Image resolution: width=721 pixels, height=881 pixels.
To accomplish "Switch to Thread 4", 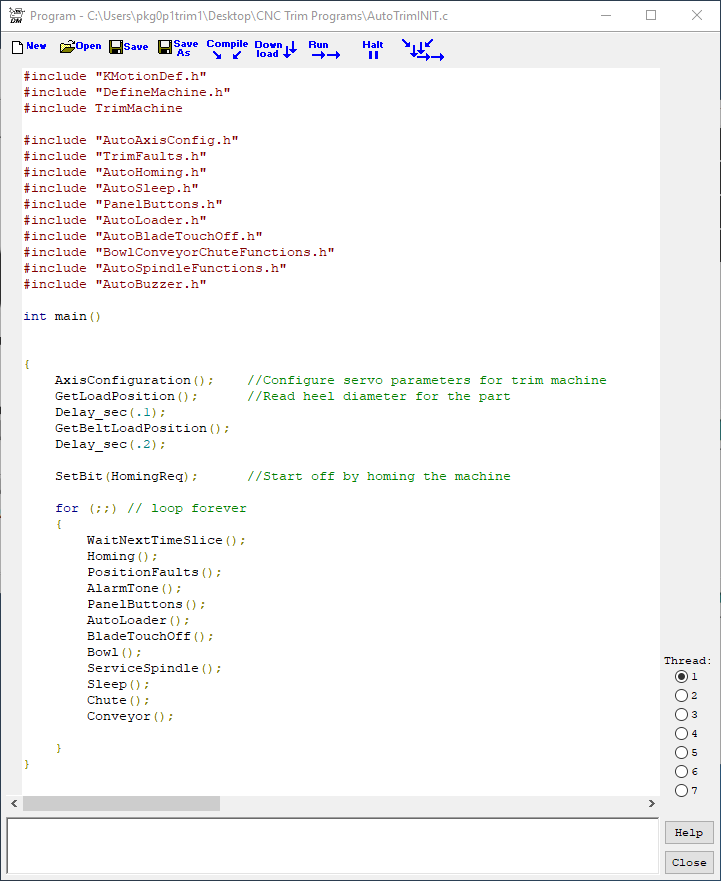I will (x=682, y=734).
